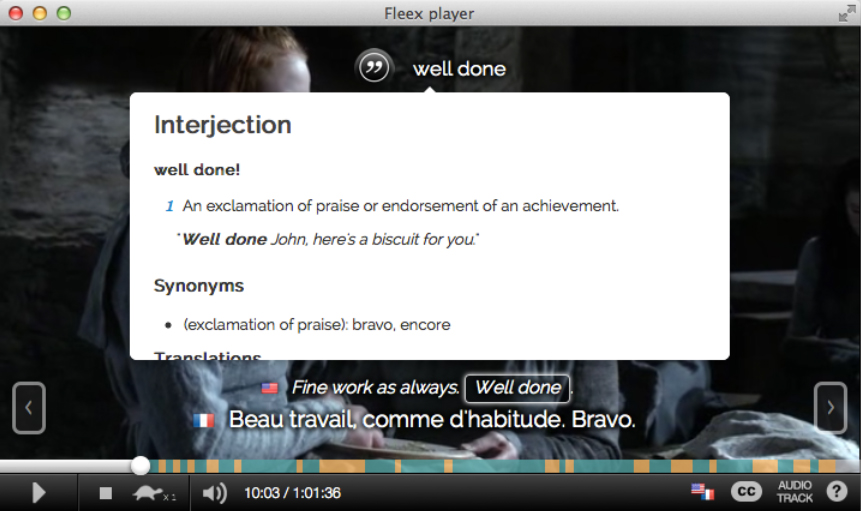The width and height of the screenshot is (861, 511).
Task: Click 'Fine work as always' subtitle text
Action: click(x=374, y=388)
